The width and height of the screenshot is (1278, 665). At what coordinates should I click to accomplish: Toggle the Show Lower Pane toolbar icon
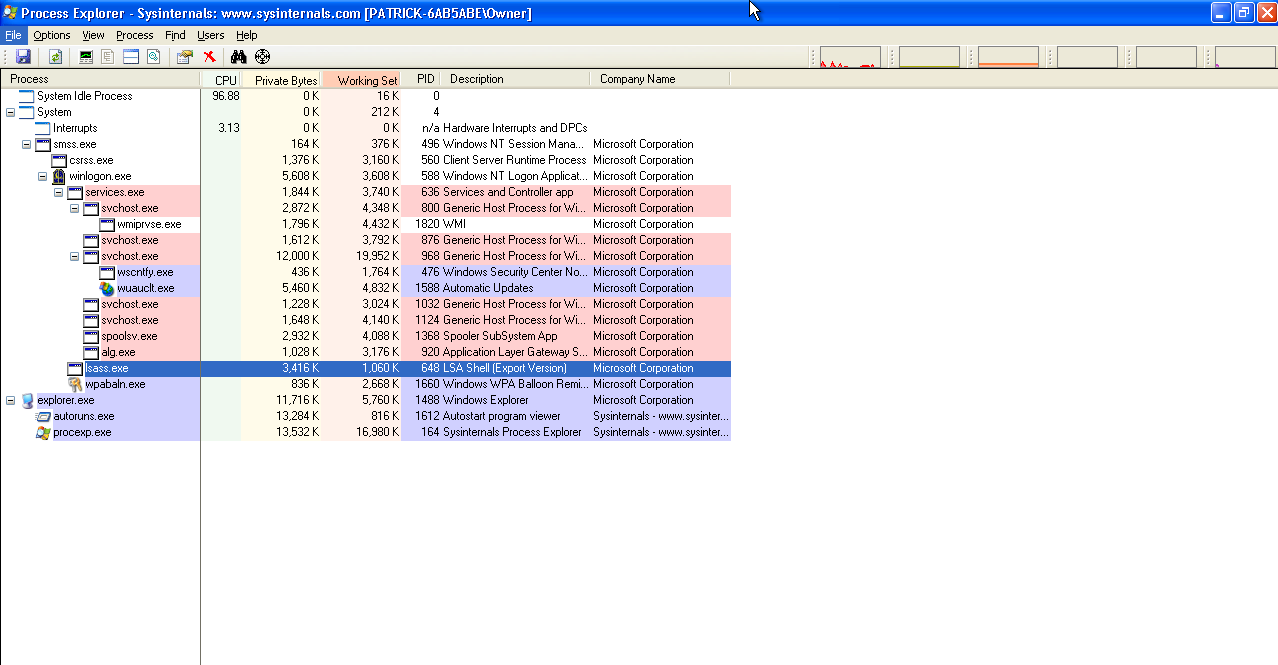click(131, 57)
